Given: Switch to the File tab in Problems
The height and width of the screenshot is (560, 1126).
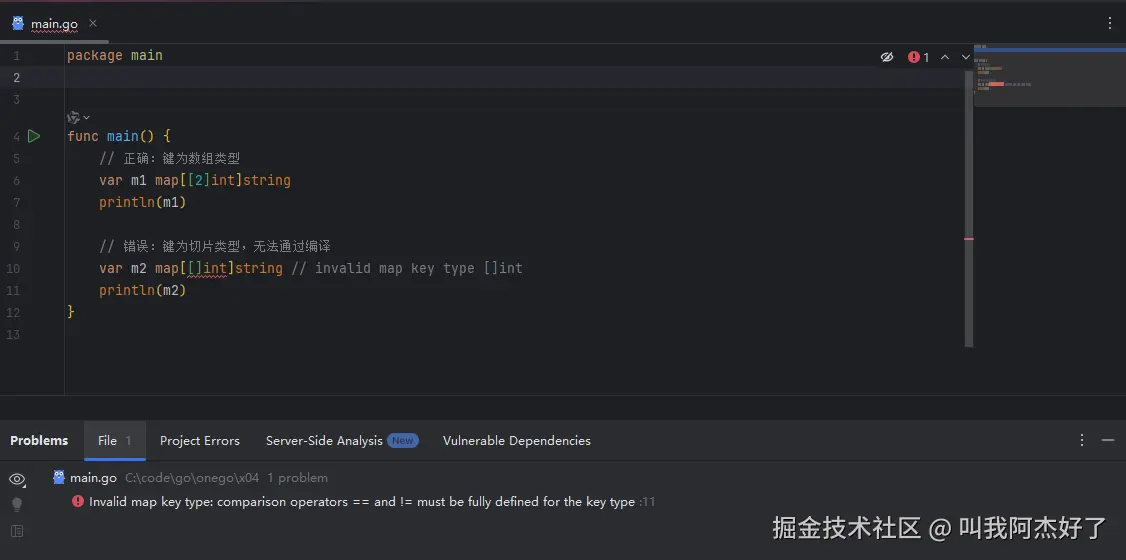Looking at the screenshot, I should [115, 441].
